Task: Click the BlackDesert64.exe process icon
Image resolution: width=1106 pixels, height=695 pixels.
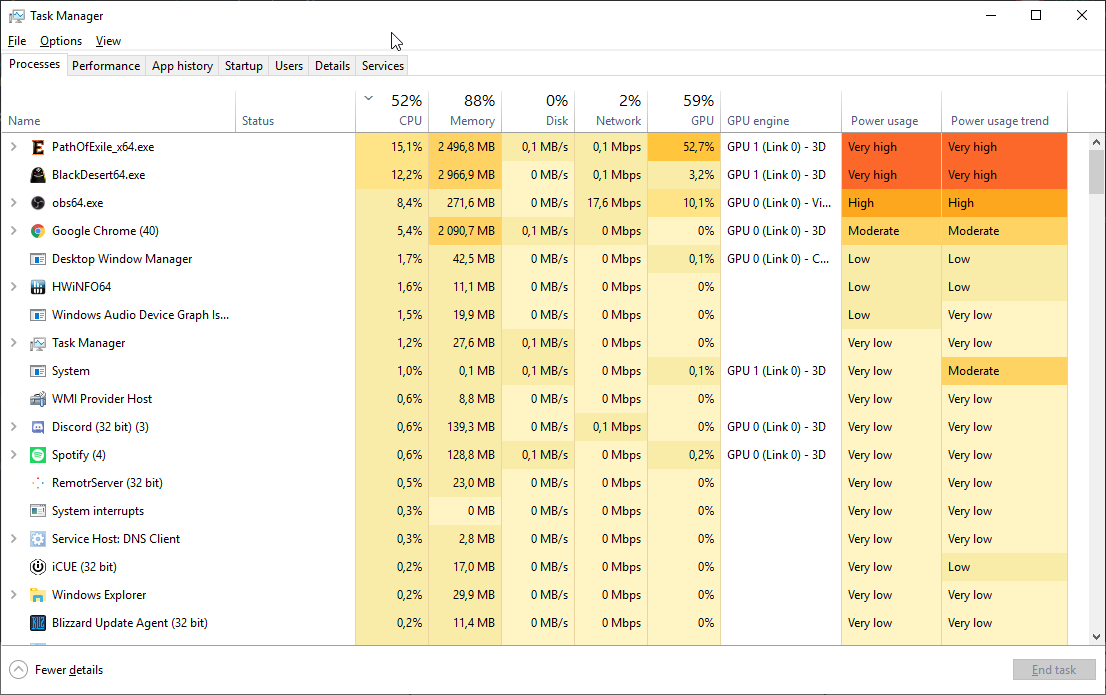Action: coord(38,175)
